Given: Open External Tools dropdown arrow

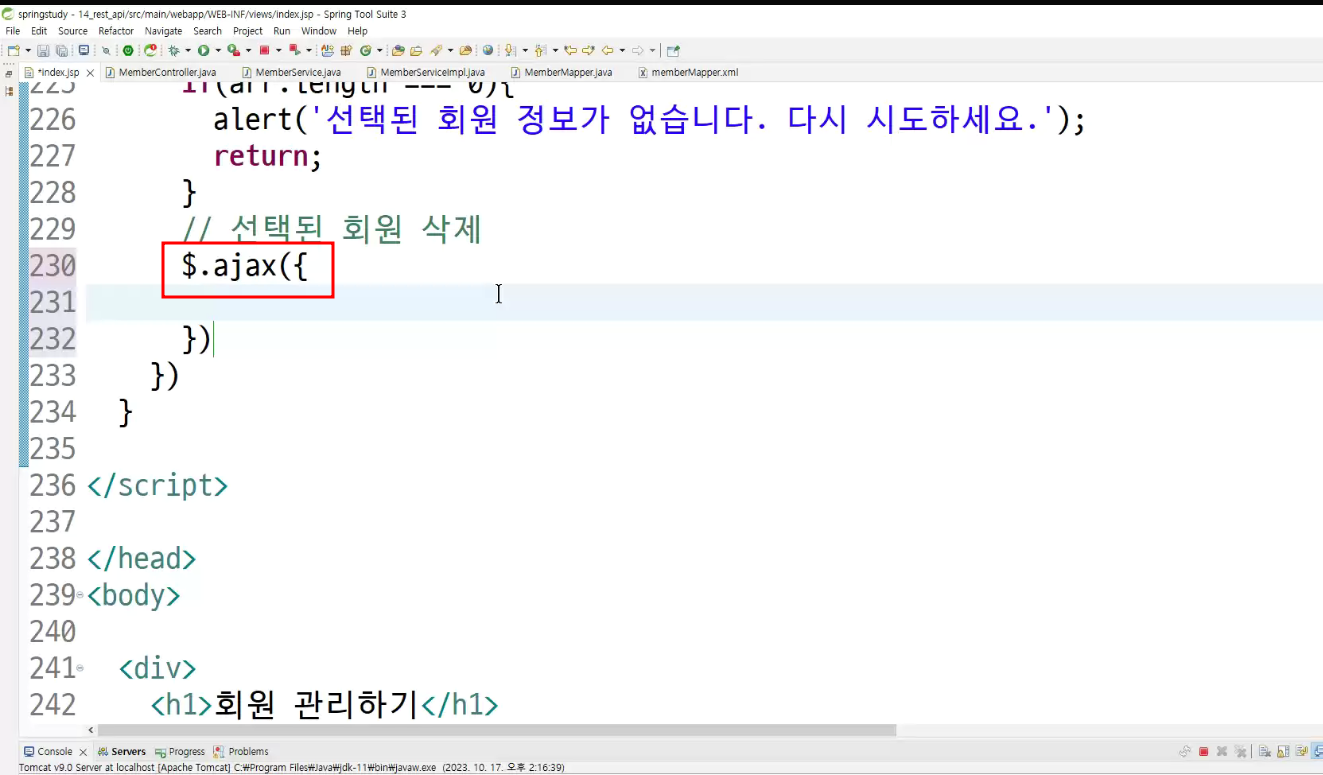Looking at the screenshot, I should 248,50.
